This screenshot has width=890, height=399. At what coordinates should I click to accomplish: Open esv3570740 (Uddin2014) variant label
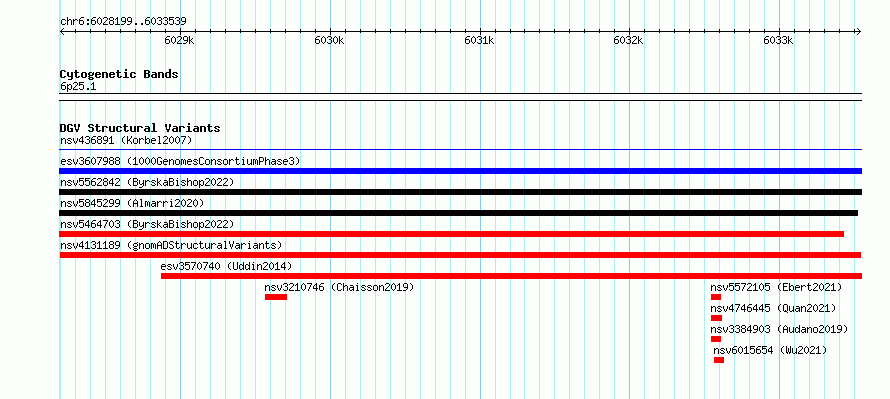coord(226,266)
